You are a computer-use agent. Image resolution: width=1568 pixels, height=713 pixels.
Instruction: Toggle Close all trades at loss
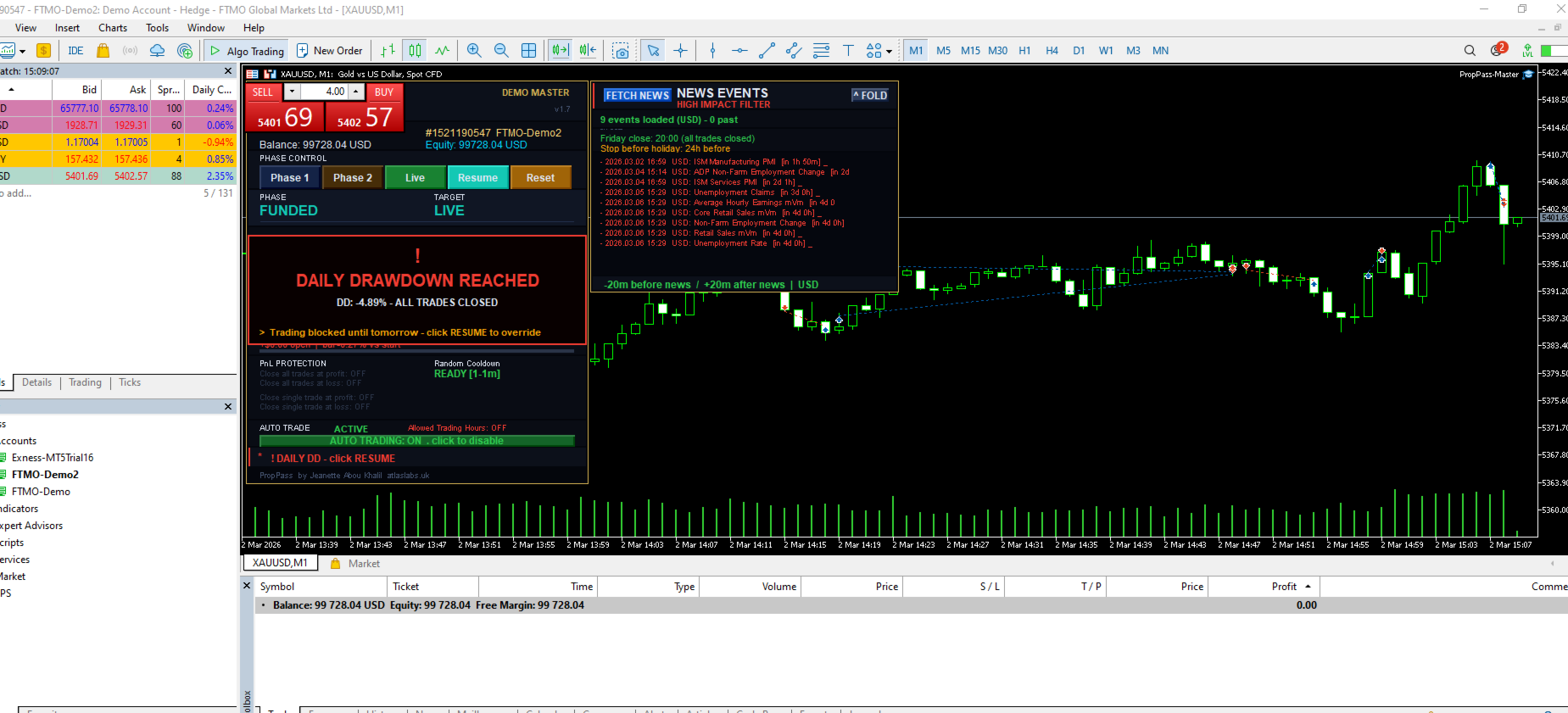coord(310,383)
